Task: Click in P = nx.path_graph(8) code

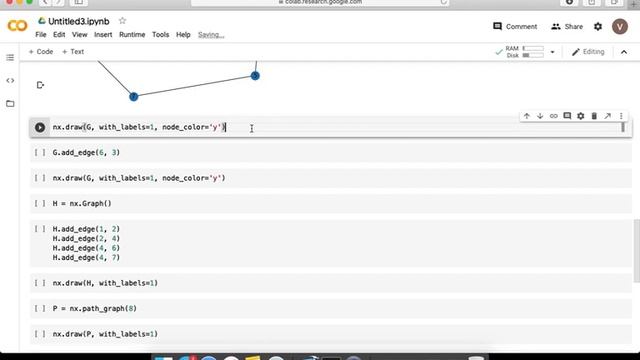Action: [94, 308]
